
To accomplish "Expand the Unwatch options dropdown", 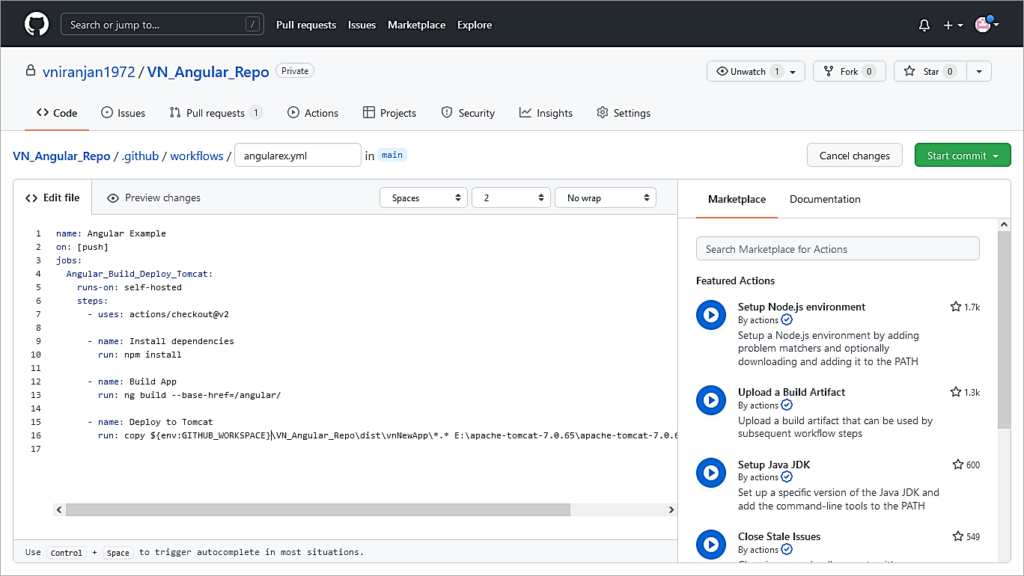I will (793, 71).
